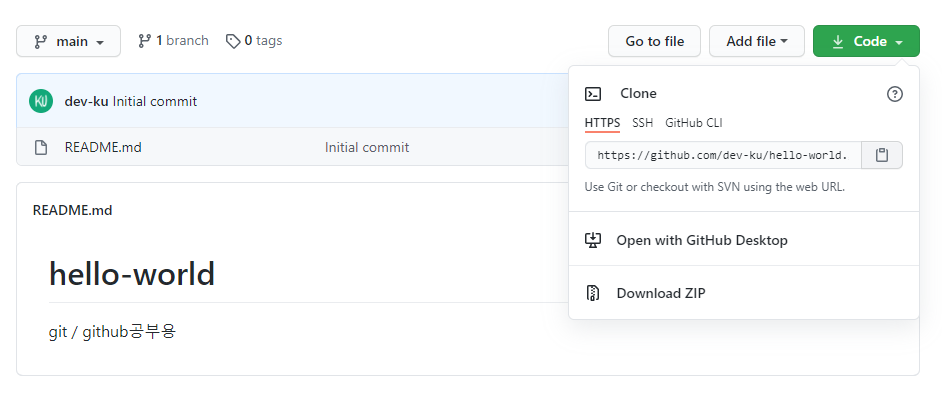This screenshot has height=400, width=942.
Task: Click the ZIP file icon
Action: [x=593, y=293]
